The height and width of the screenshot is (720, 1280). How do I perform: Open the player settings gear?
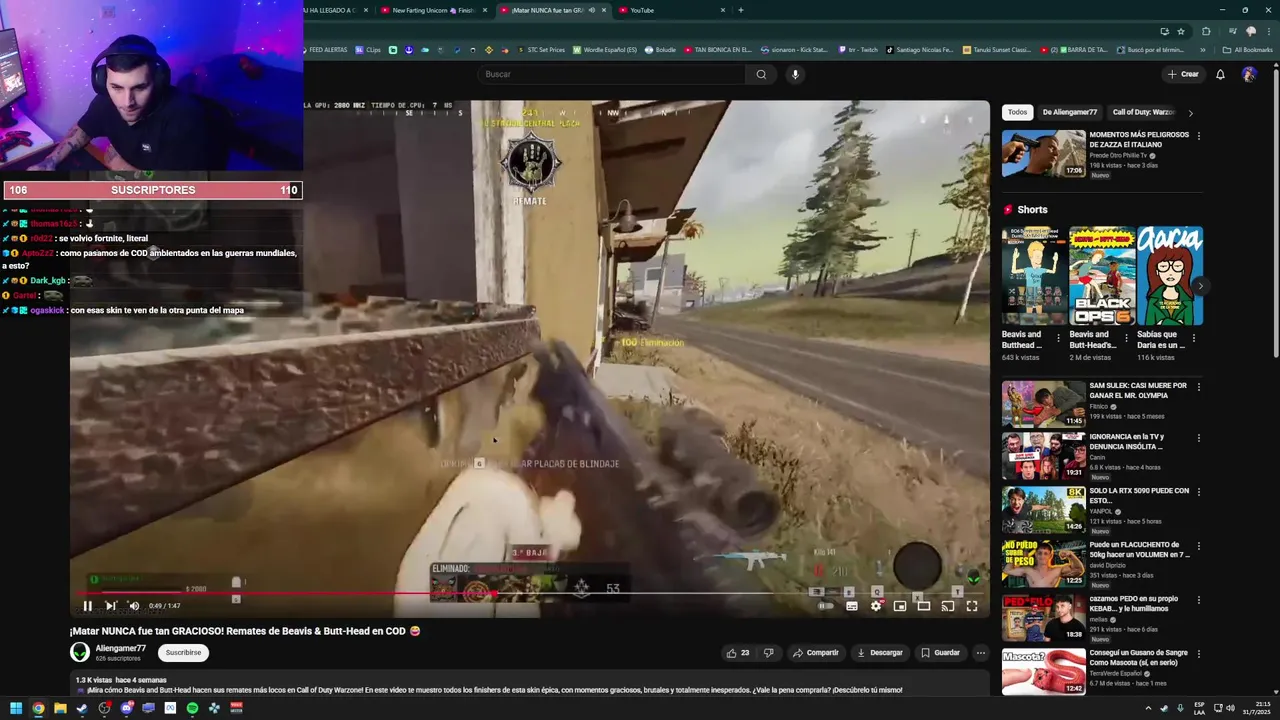[876, 606]
